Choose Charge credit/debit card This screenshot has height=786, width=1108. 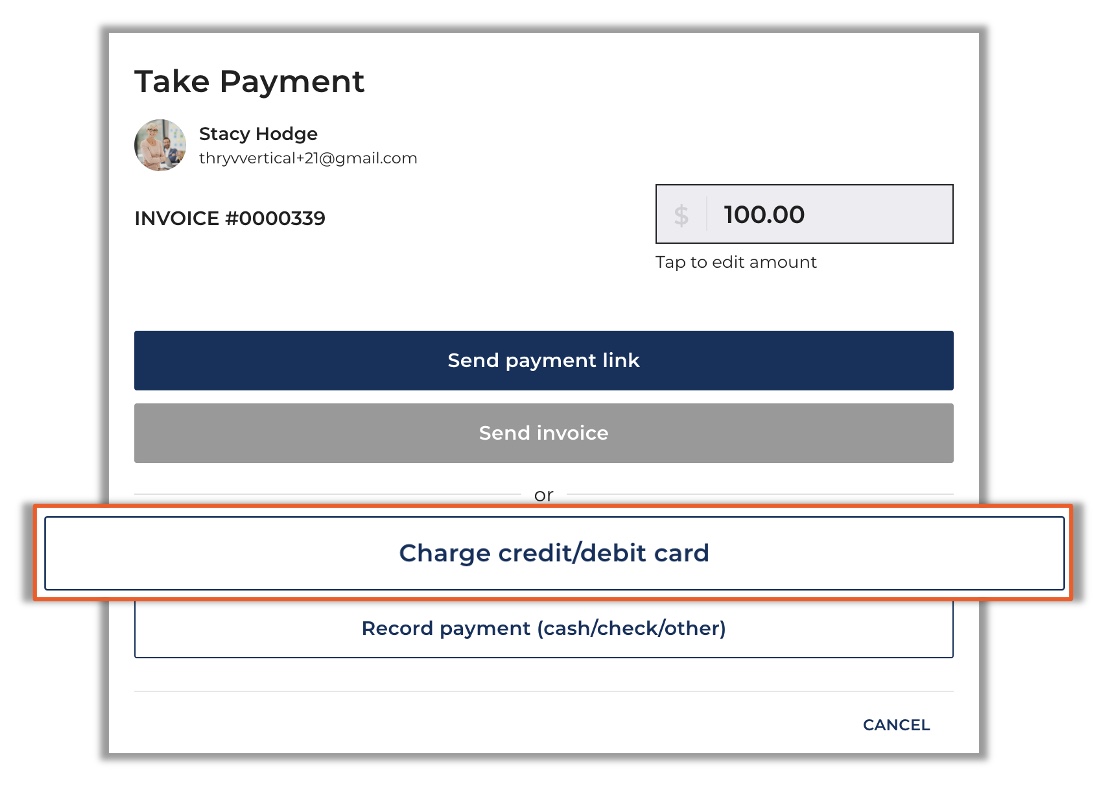[554, 553]
